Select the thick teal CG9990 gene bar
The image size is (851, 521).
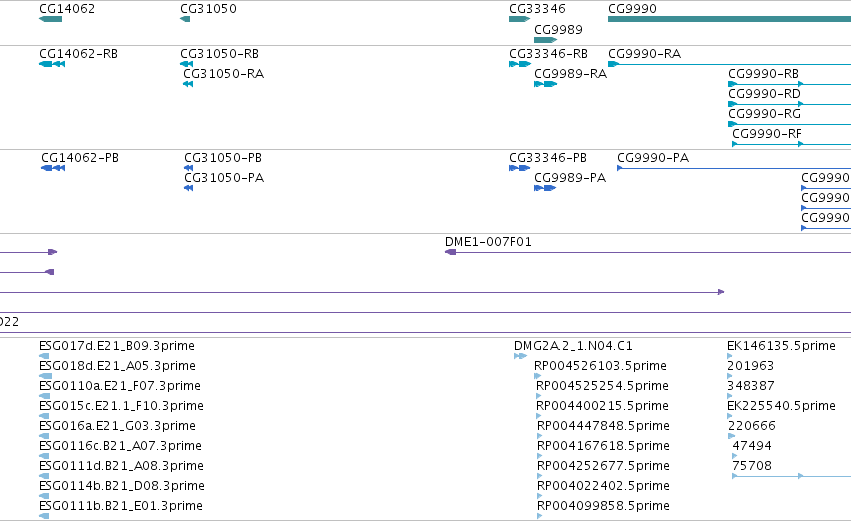tap(729, 19)
